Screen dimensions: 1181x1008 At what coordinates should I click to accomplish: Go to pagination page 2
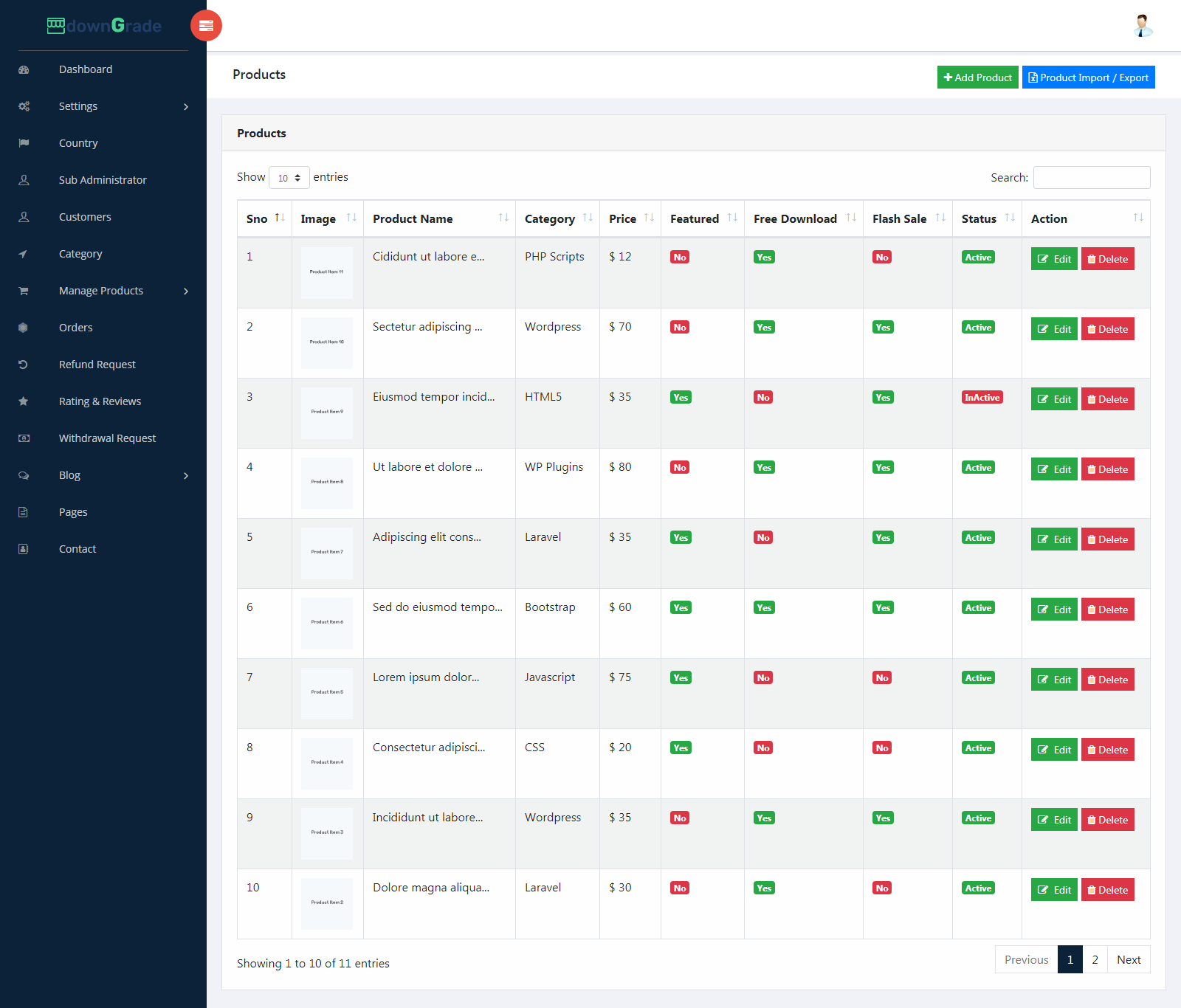[x=1095, y=959]
